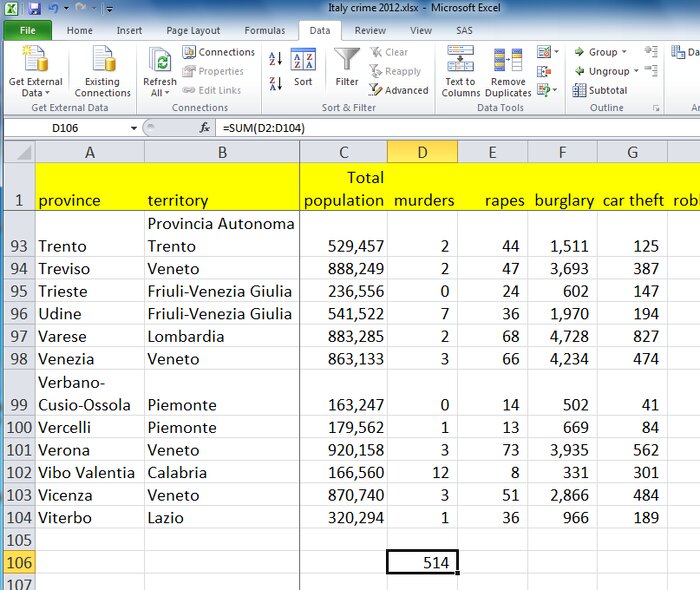Viewport: 700px width, 590px height.
Task: Click Remove Duplicates
Action: pyautogui.click(x=508, y=70)
